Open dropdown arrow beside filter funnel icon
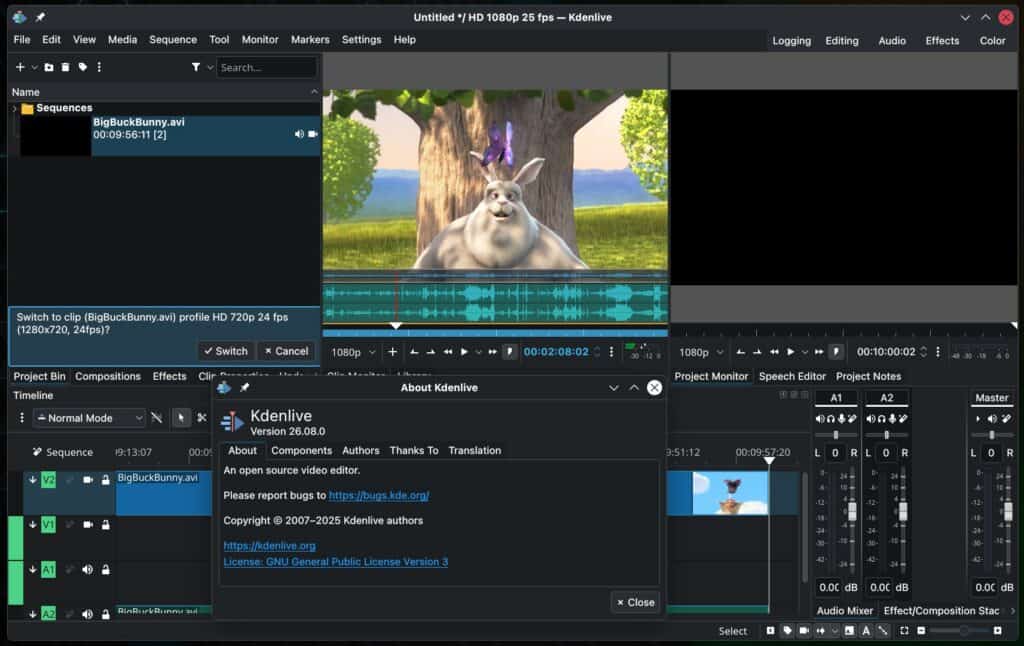The width and height of the screenshot is (1024, 646). [x=210, y=67]
